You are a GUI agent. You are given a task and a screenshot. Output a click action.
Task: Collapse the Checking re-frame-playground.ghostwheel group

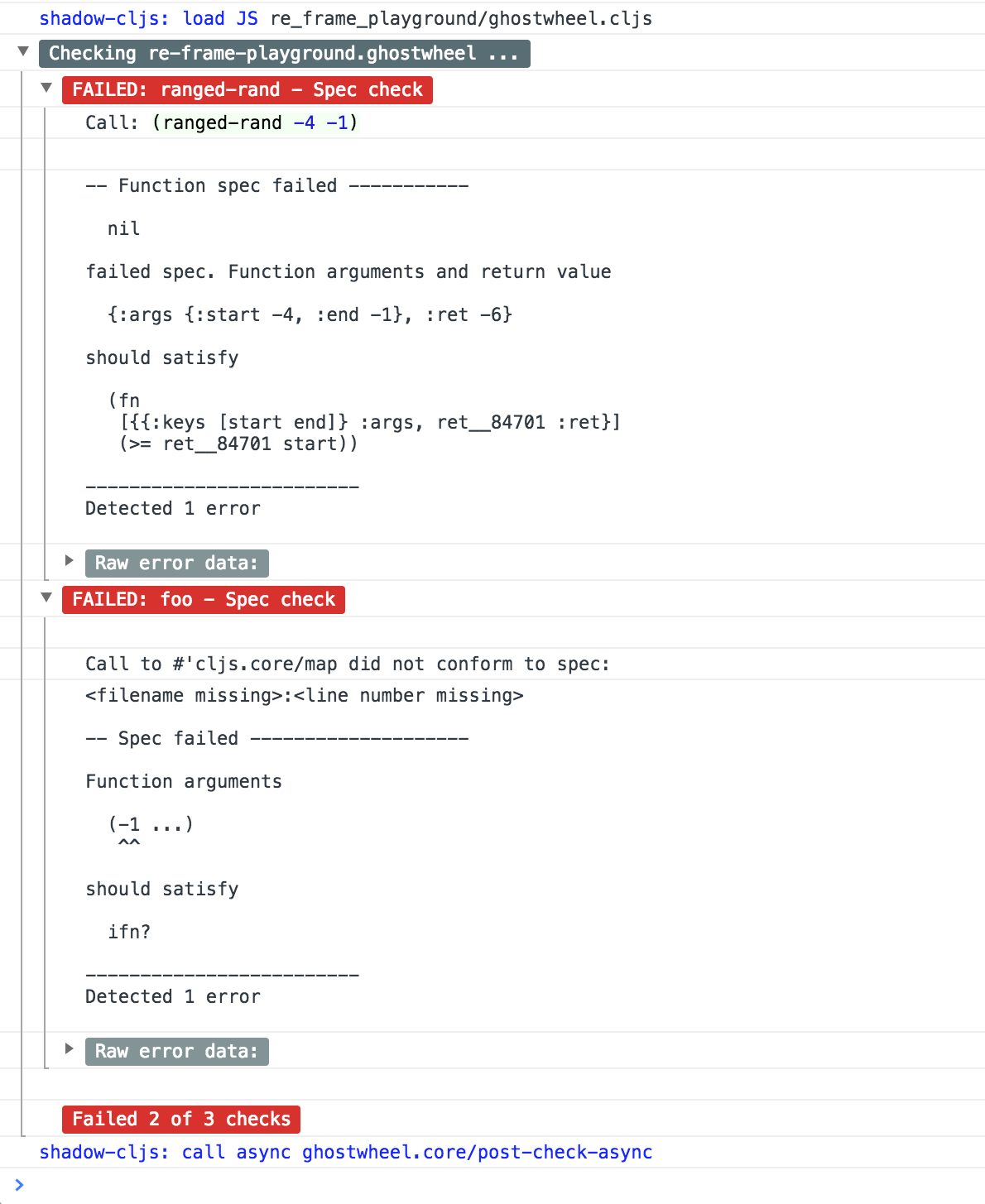(23, 51)
